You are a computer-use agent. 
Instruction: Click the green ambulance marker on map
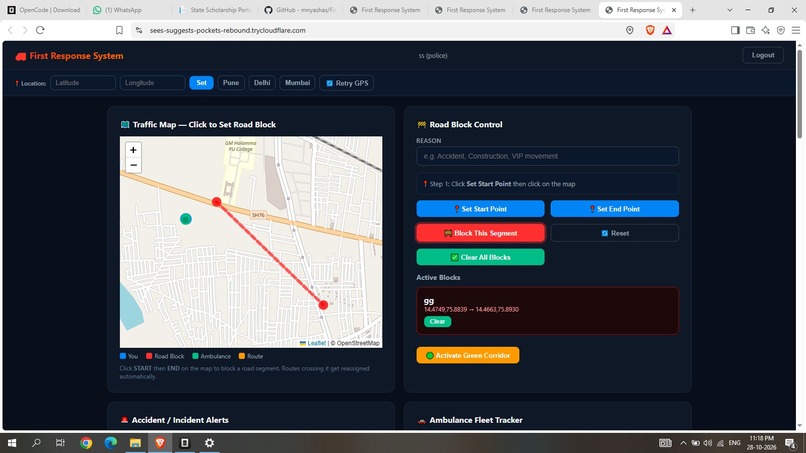[x=186, y=219]
